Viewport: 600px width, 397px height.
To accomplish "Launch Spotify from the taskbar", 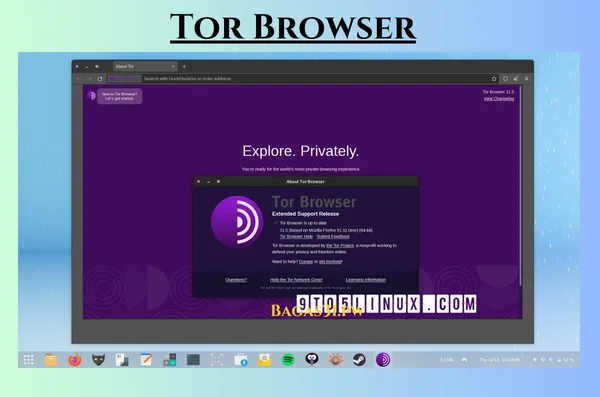I will 288,360.
